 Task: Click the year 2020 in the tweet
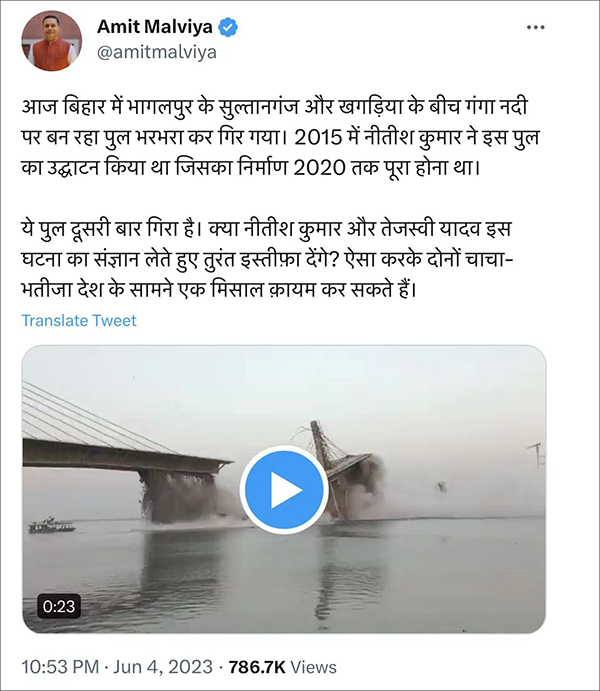click(319, 168)
